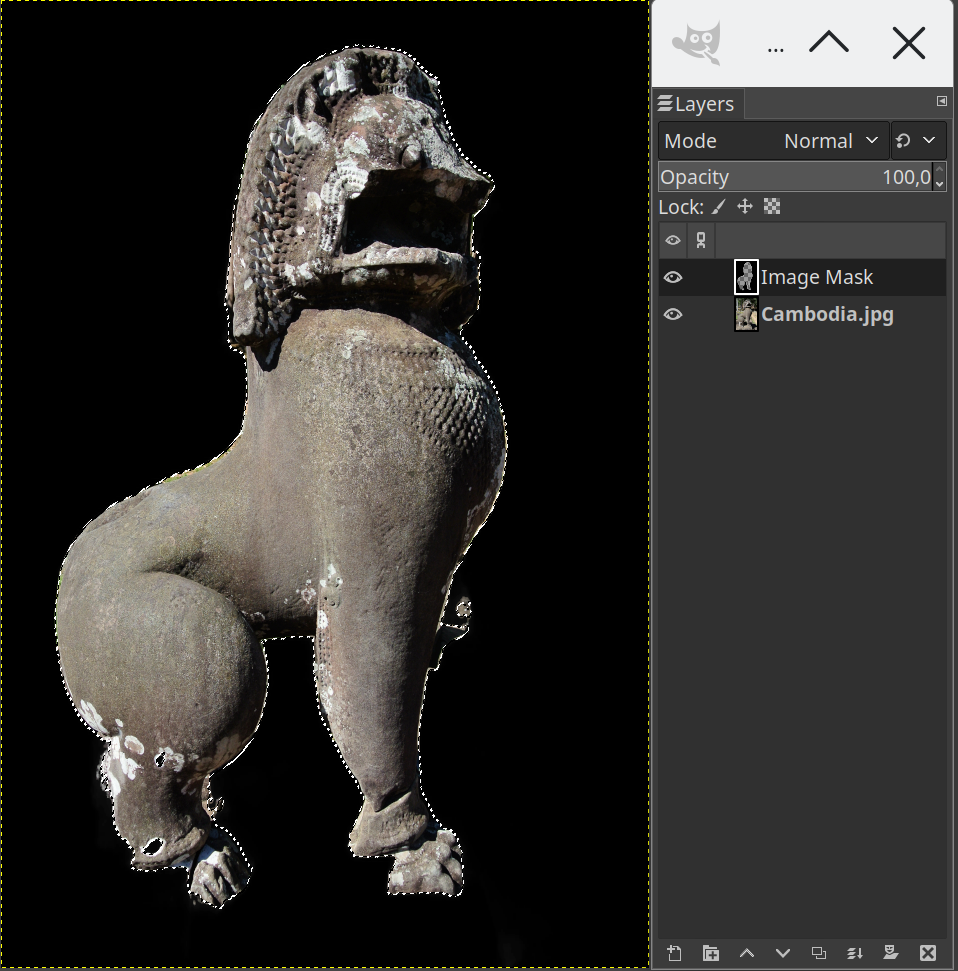Toggle lock alpha channel
Image resolution: width=958 pixels, height=971 pixels.
point(772,207)
